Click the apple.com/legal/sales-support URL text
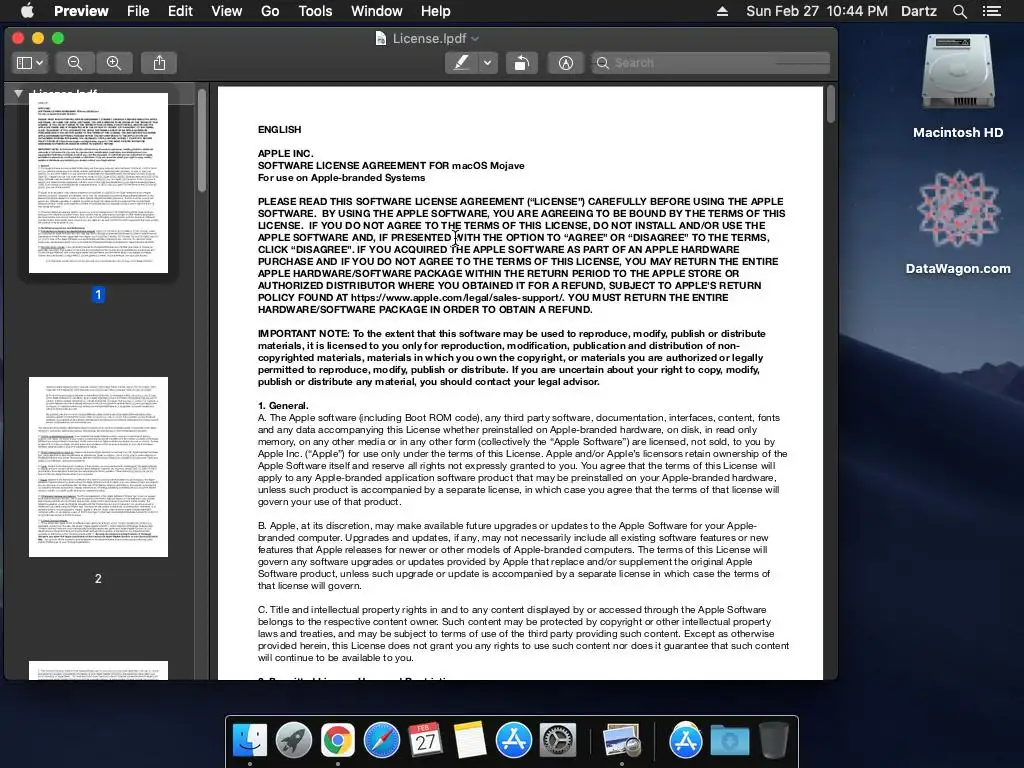Screen dimensions: 1024x768 pos(456,297)
